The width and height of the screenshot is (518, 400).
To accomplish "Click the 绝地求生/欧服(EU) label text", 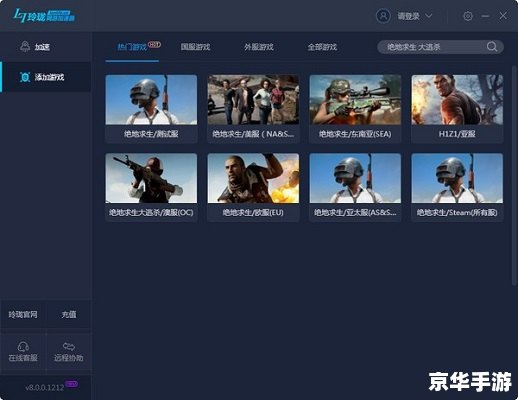I will tap(253, 213).
